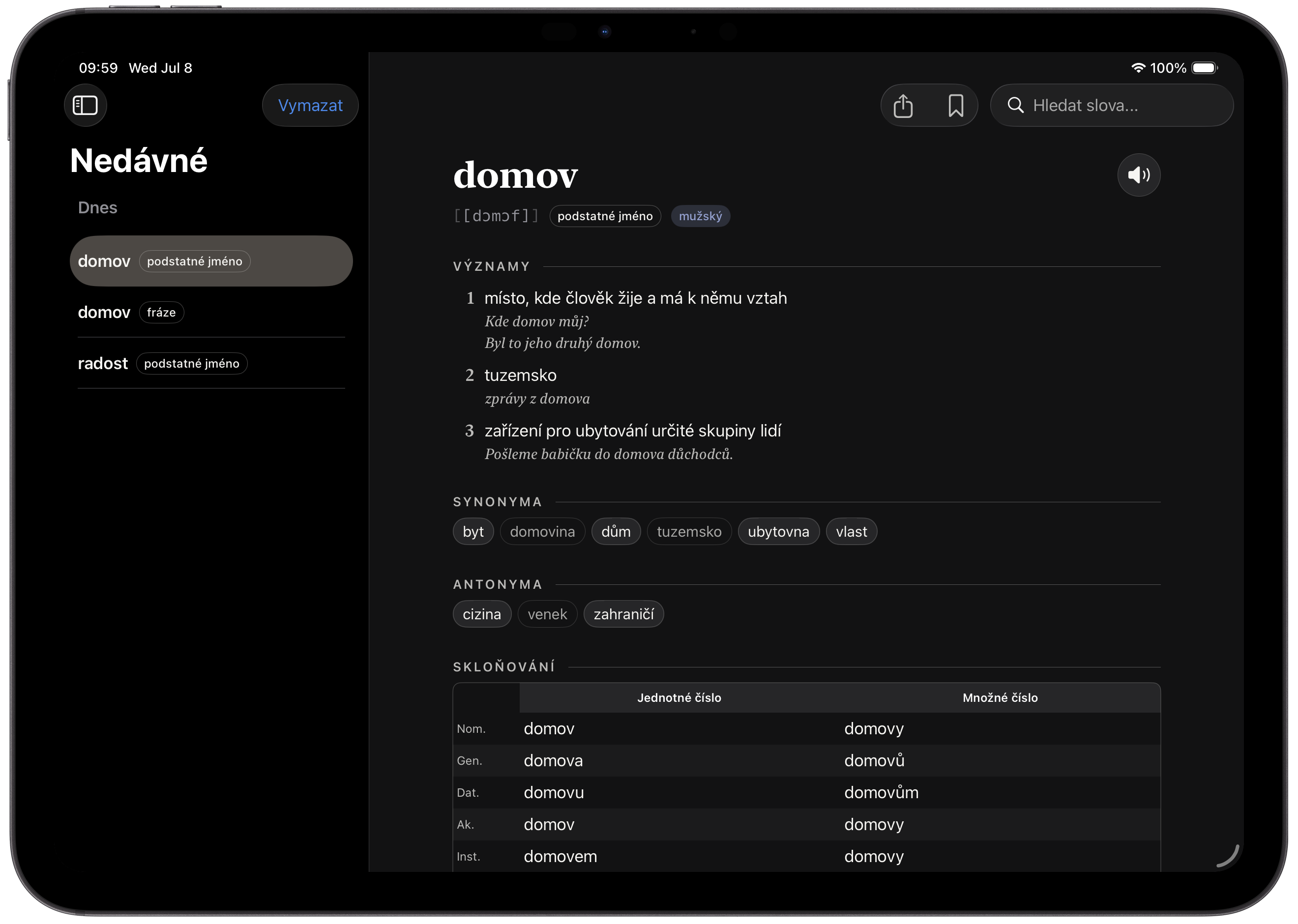Click the Hledat slova search field

pos(1111,105)
